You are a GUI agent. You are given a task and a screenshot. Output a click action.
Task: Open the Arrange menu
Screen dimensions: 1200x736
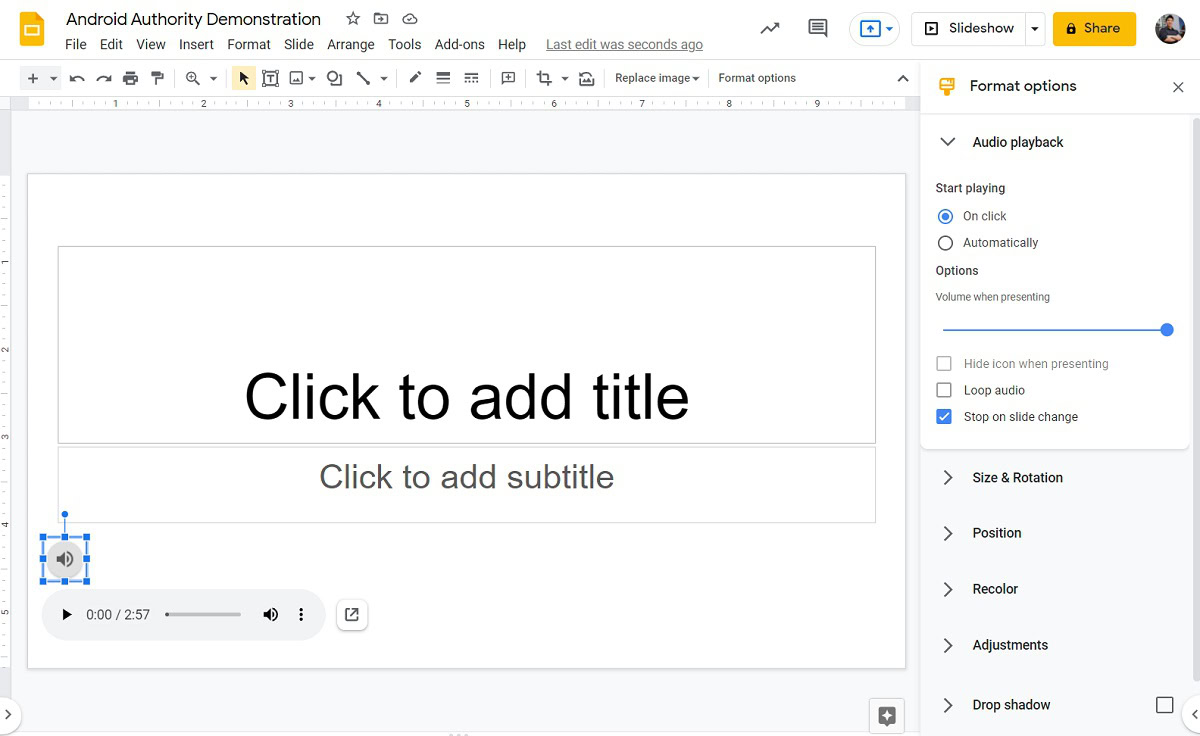coord(351,44)
